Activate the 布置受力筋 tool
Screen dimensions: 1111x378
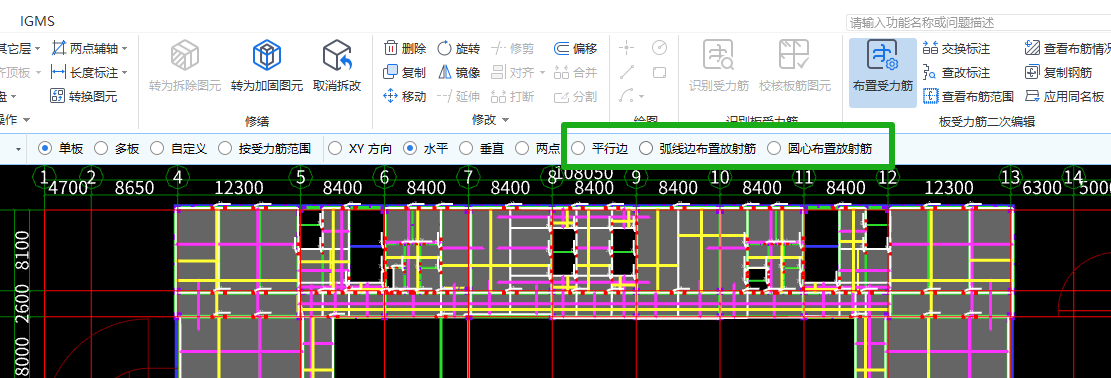[883, 72]
